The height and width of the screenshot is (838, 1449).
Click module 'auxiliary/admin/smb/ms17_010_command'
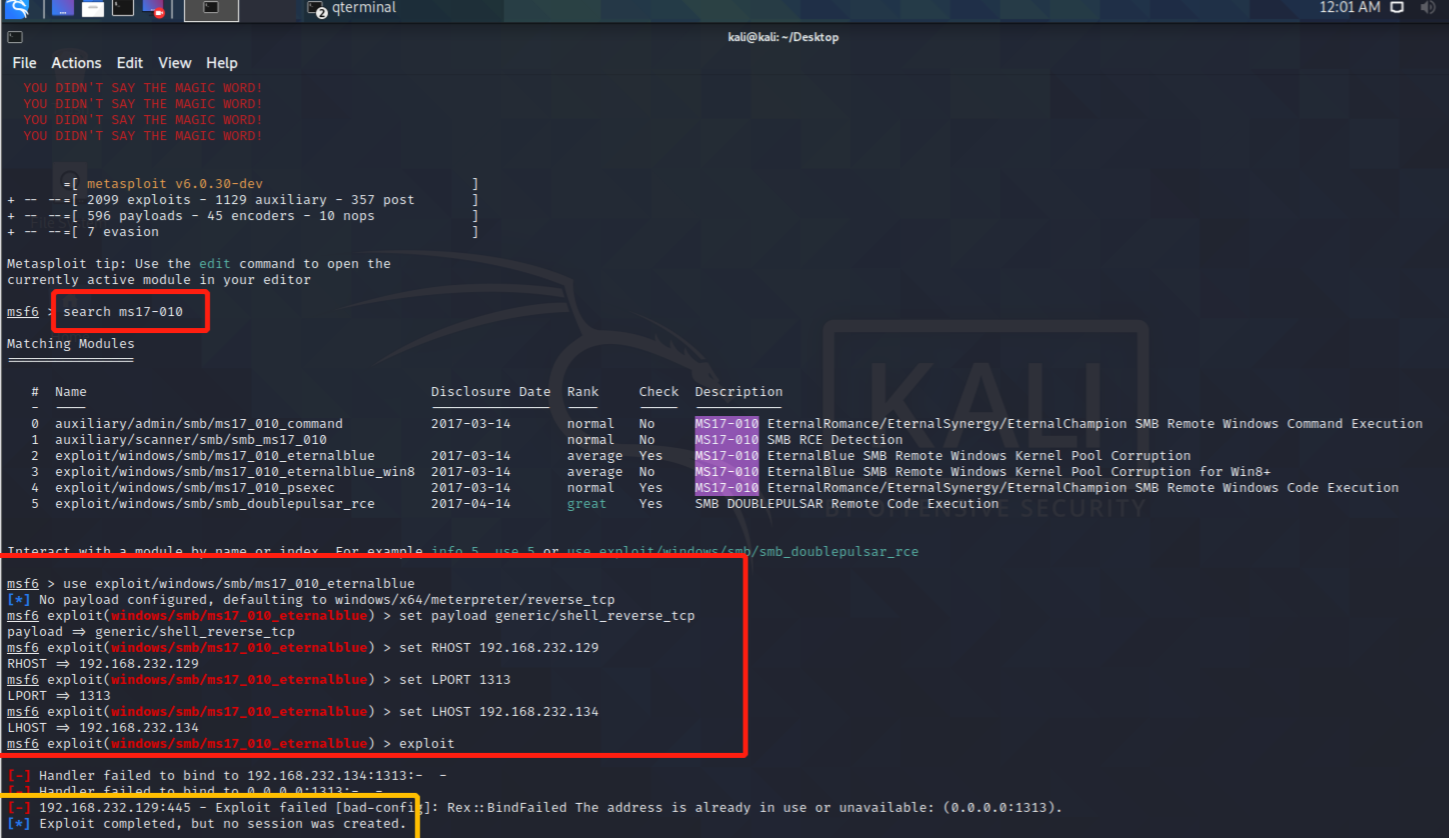(x=199, y=424)
